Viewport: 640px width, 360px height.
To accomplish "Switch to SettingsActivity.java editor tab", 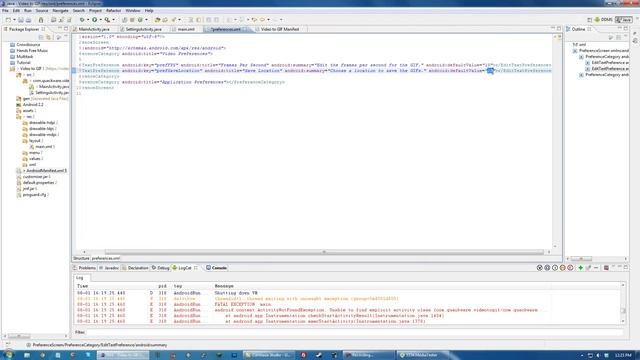I will [143, 29].
